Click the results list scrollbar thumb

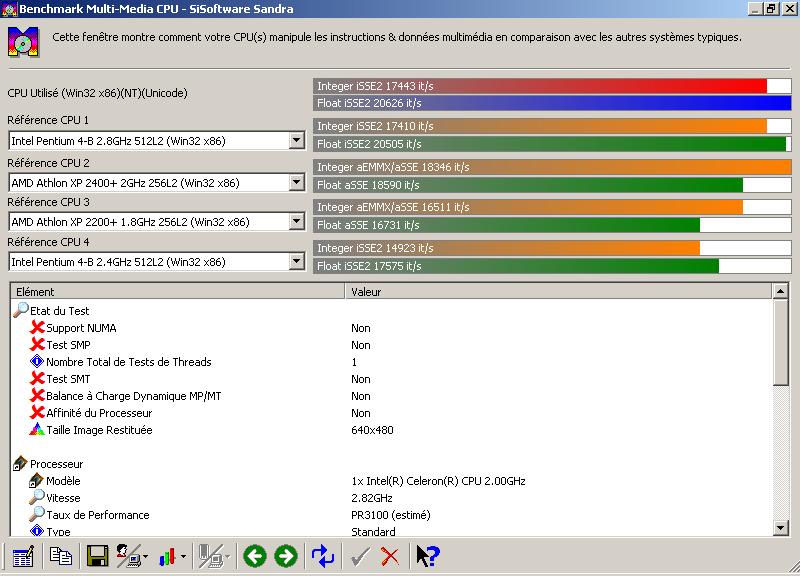(781, 342)
